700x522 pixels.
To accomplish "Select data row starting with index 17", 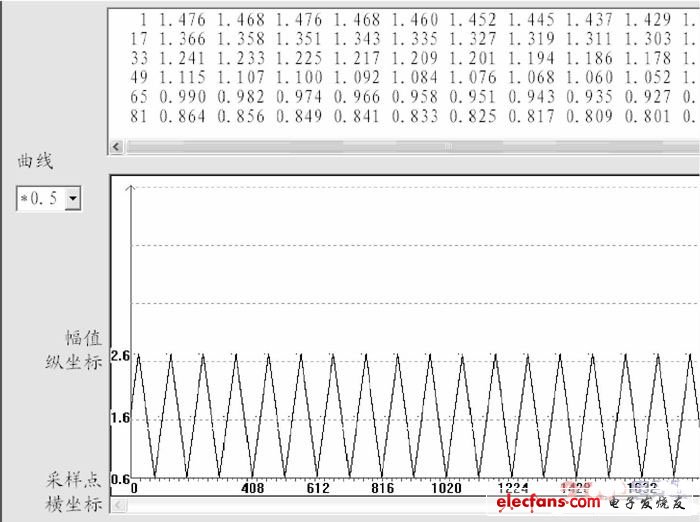I will click(400, 38).
